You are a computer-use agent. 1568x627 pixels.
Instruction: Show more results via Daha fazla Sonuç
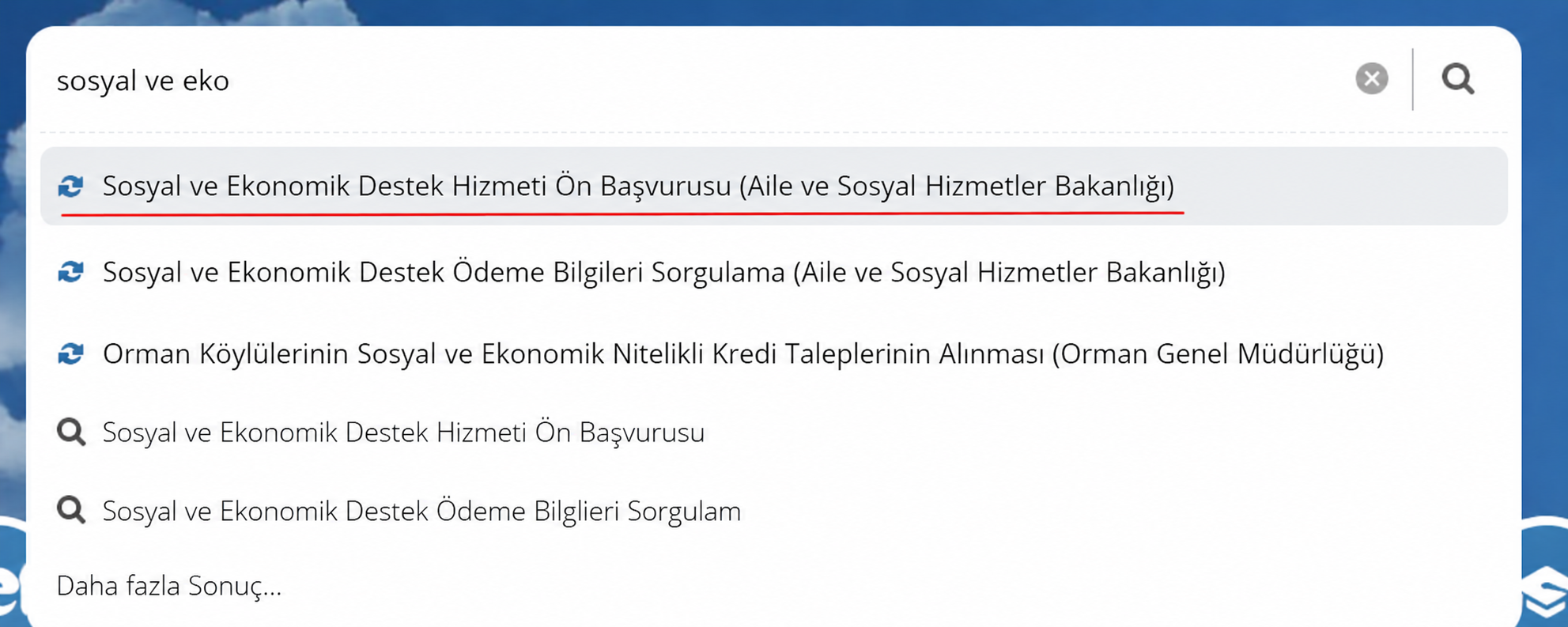(x=169, y=586)
